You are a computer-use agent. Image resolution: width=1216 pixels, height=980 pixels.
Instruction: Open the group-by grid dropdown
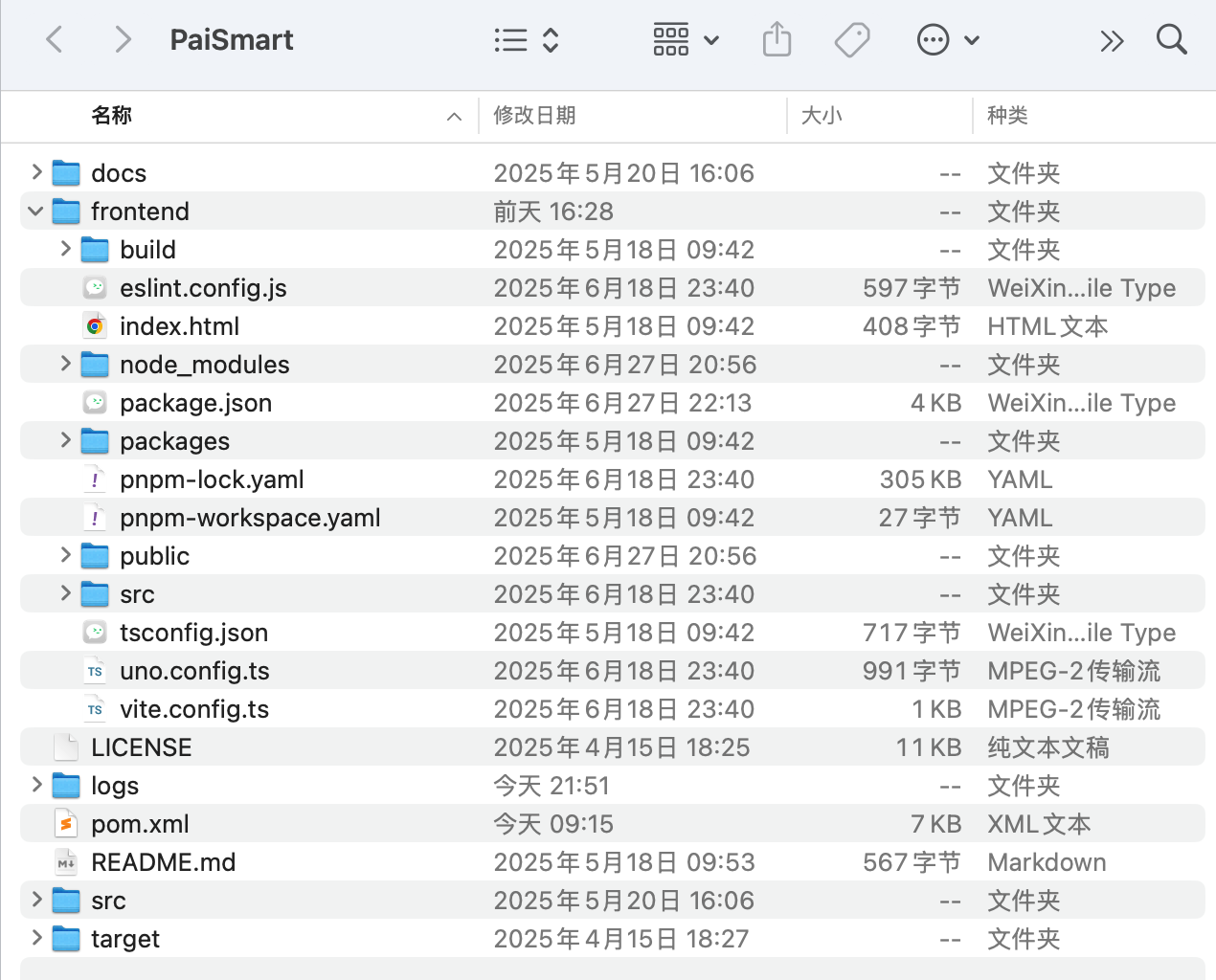point(686,40)
